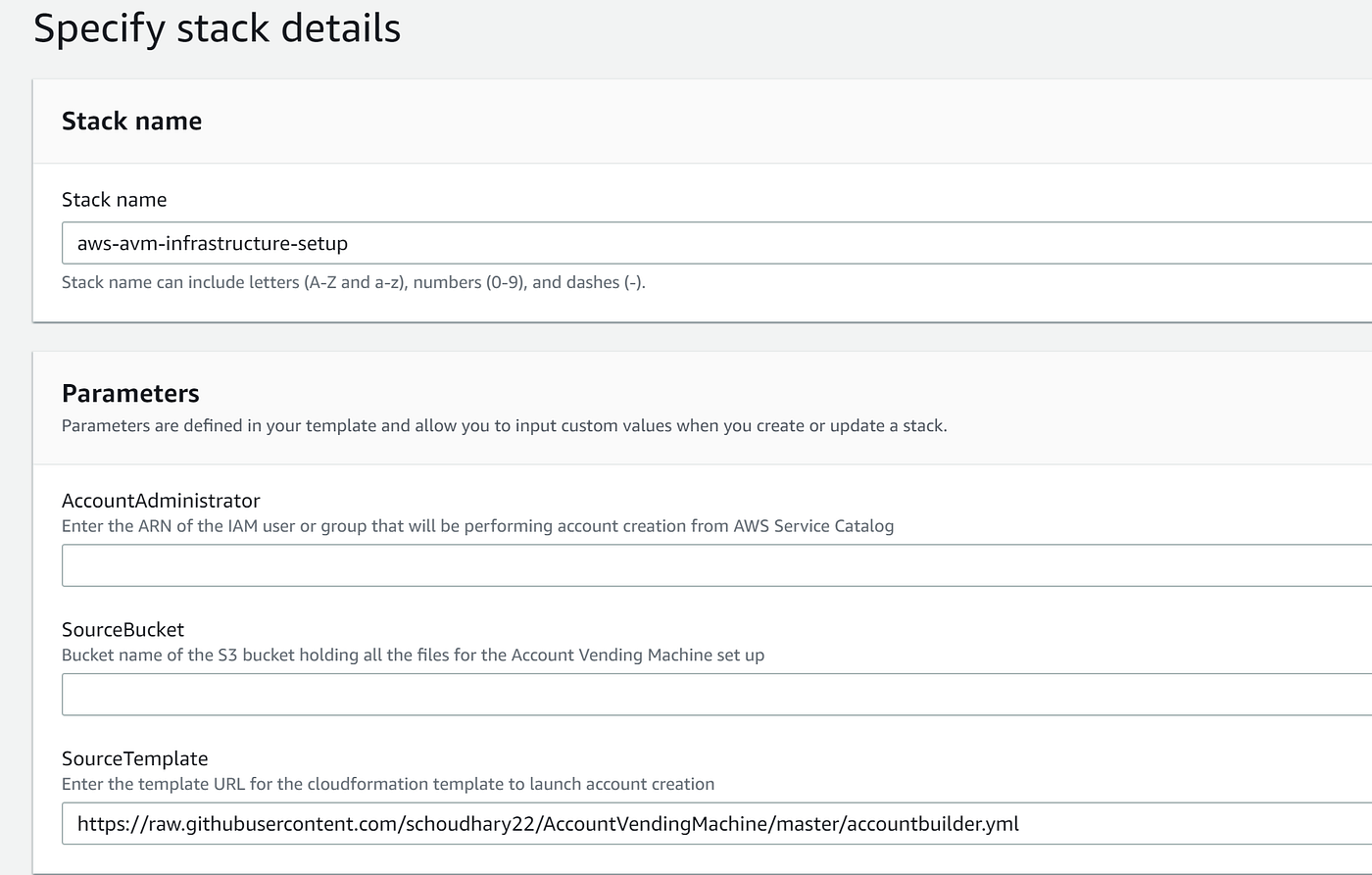This screenshot has height=875, width=1372.
Task: Click the 'Specify stack details' page title
Action: [x=217, y=27]
